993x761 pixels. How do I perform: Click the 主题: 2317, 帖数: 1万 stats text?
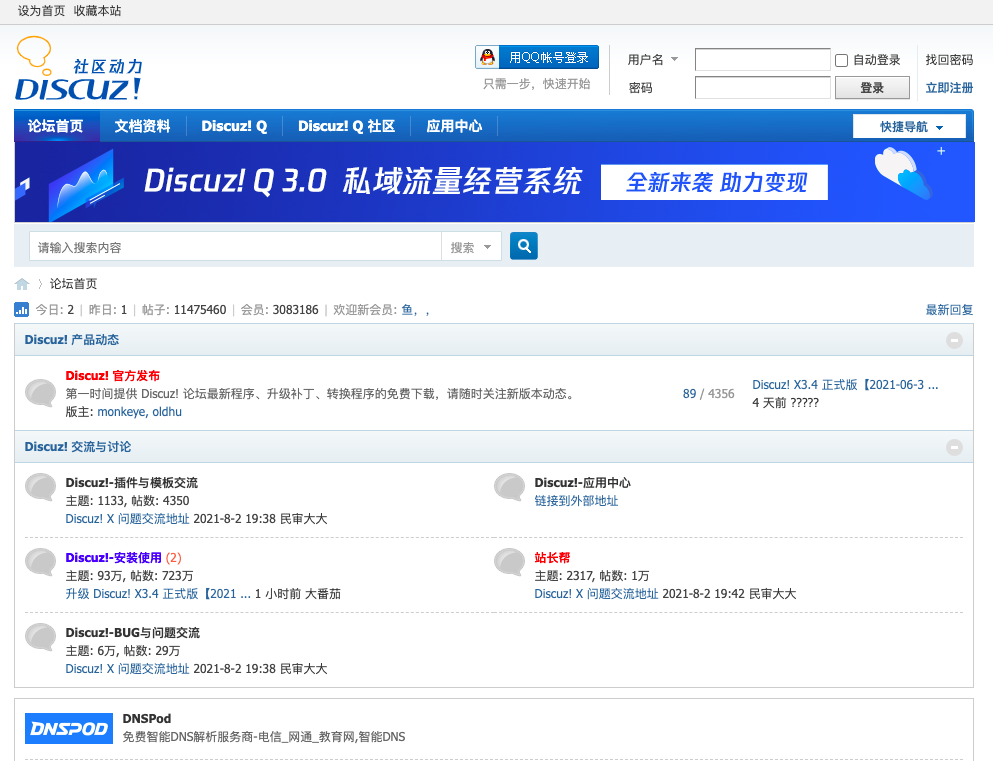(x=591, y=575)
